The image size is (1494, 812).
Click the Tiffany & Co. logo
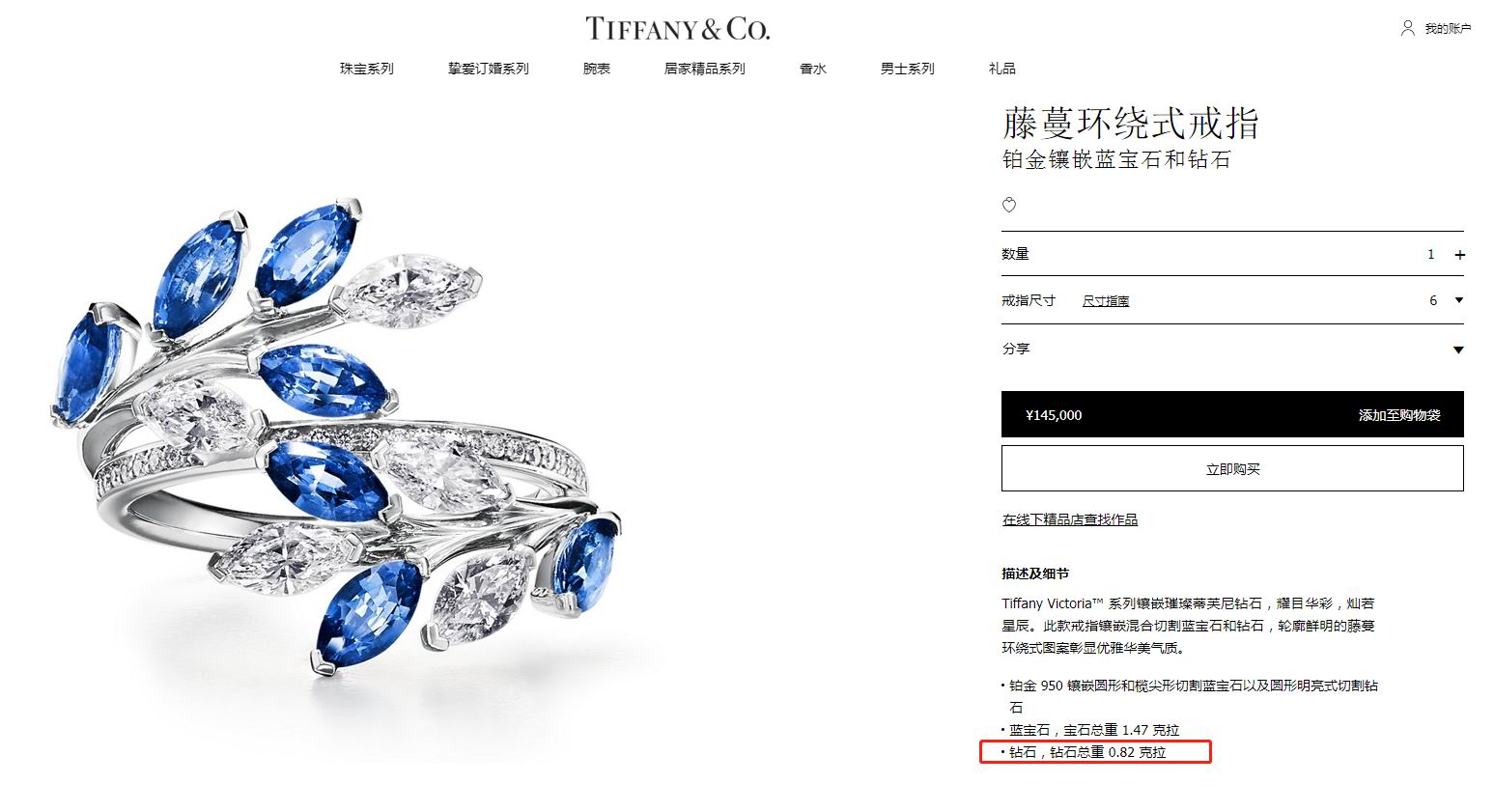[678, 28]
